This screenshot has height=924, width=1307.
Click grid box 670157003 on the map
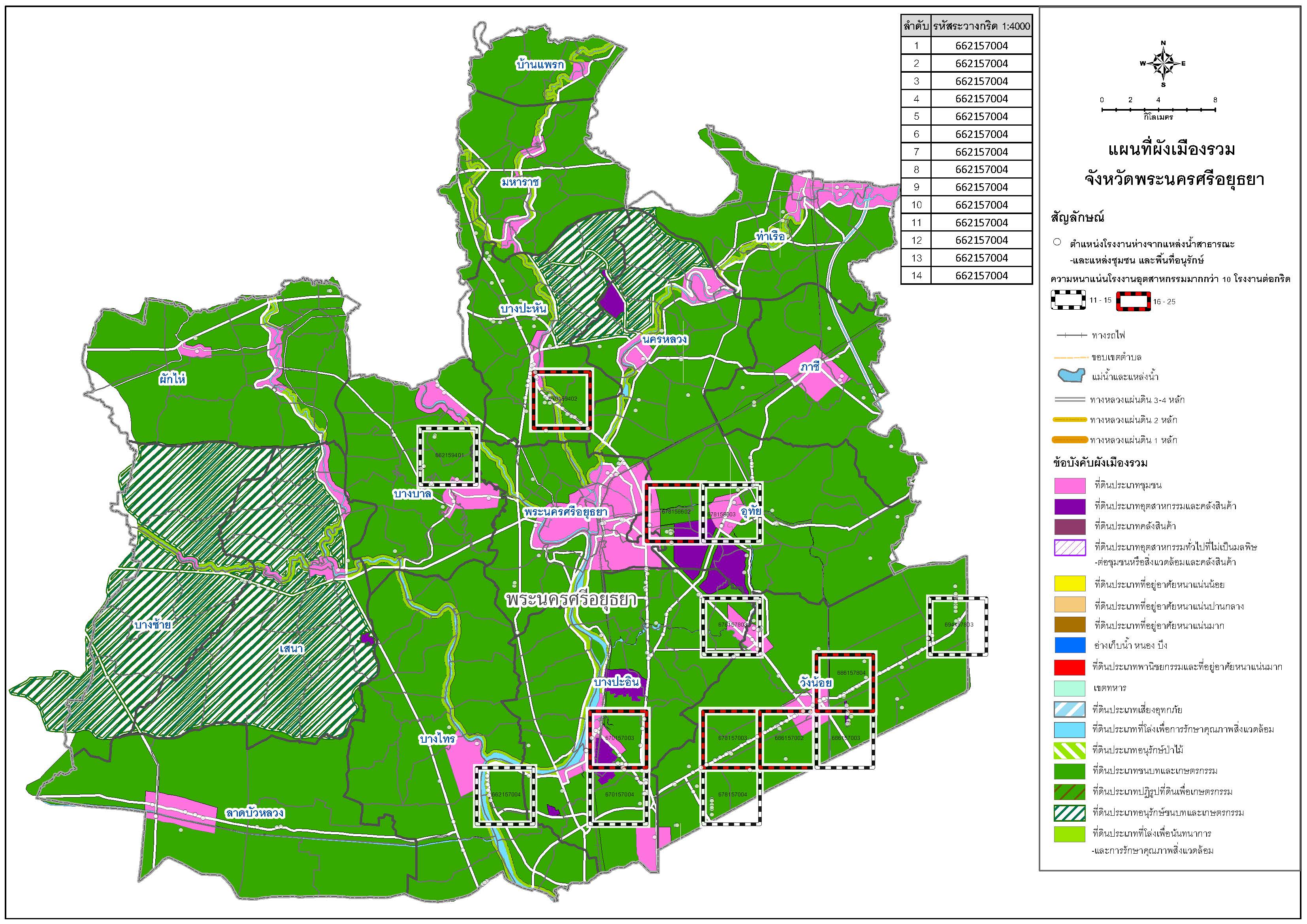(x=619, y=739)
